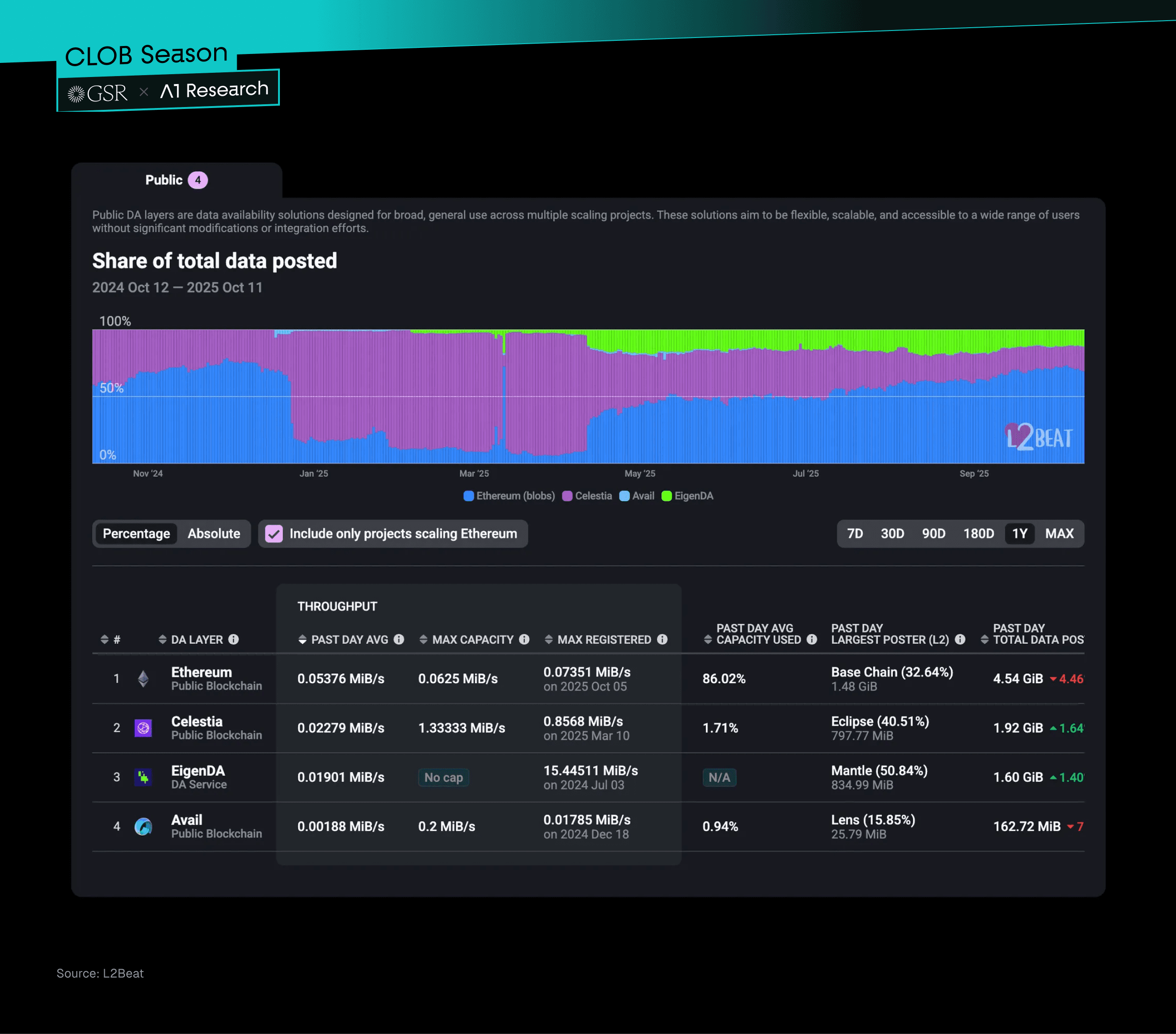Image resolution: width=1176 pixels, height=1034 pixels.
Task: Select the 30D time range
Action: (892, 534)
